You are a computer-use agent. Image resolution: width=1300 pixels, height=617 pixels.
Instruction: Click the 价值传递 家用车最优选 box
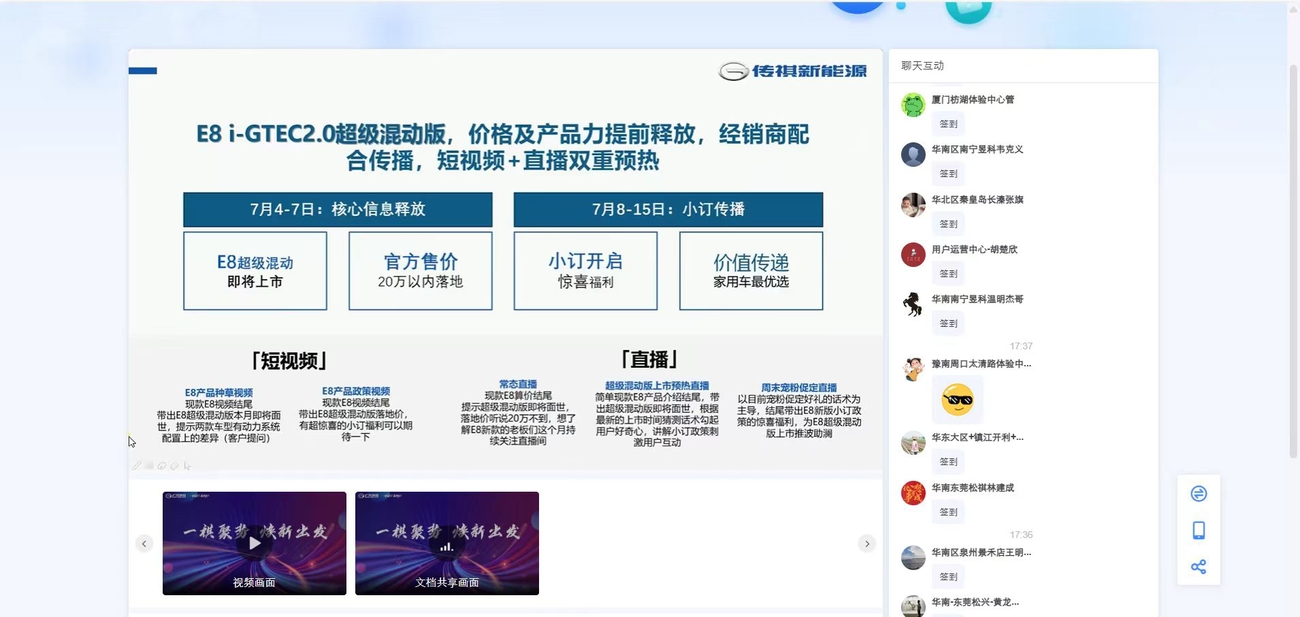pos(751,271)
